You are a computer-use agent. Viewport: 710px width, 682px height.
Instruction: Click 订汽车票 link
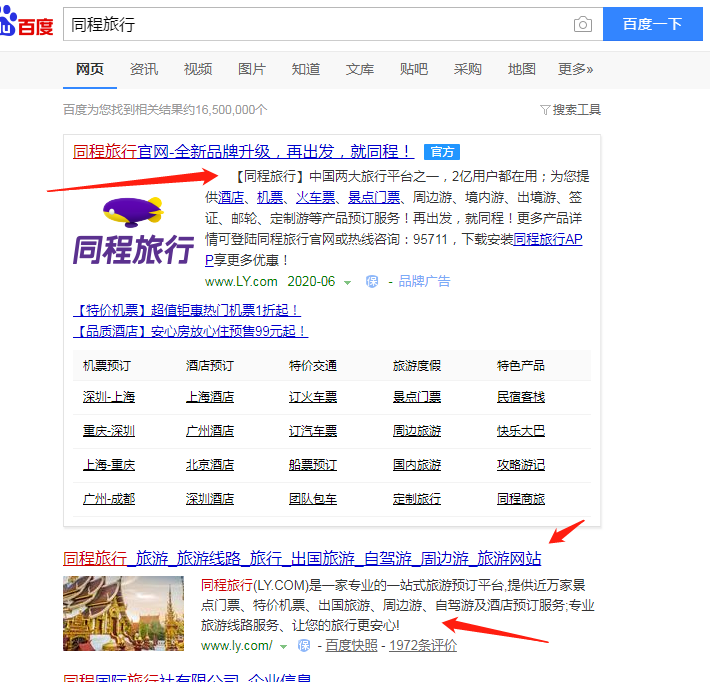[313, 431]
